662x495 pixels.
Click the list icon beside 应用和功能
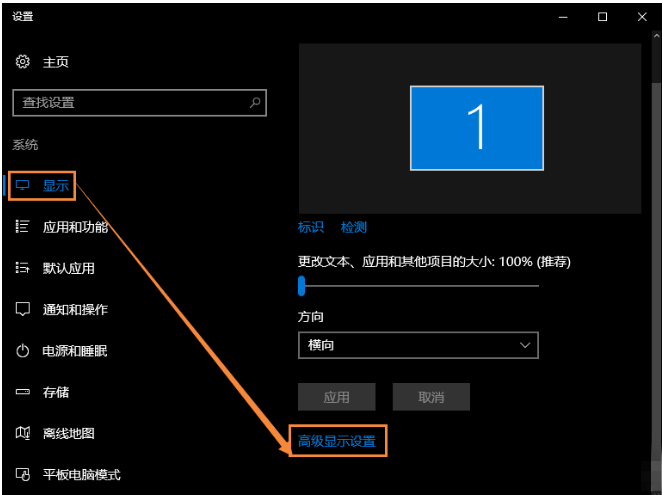click(x=23, y=227)
